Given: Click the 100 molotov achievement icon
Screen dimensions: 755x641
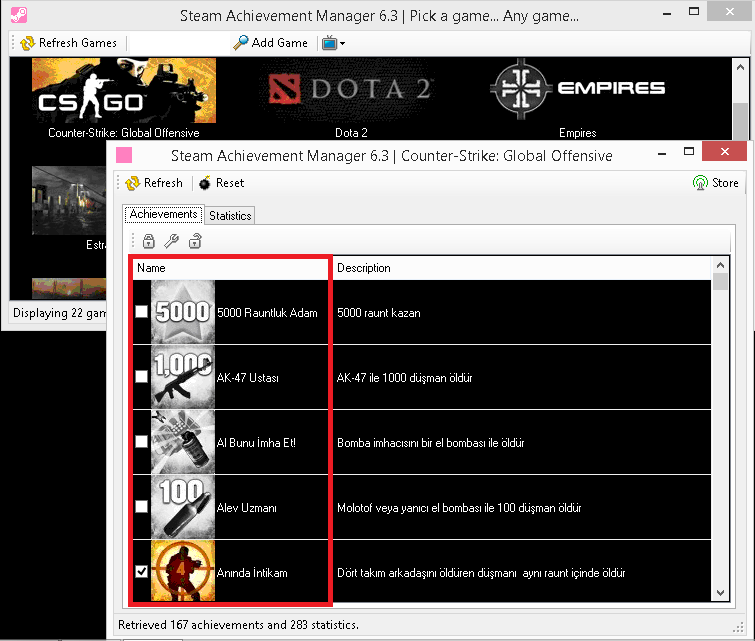Looking at the screenshot, I should click(183, 507).
